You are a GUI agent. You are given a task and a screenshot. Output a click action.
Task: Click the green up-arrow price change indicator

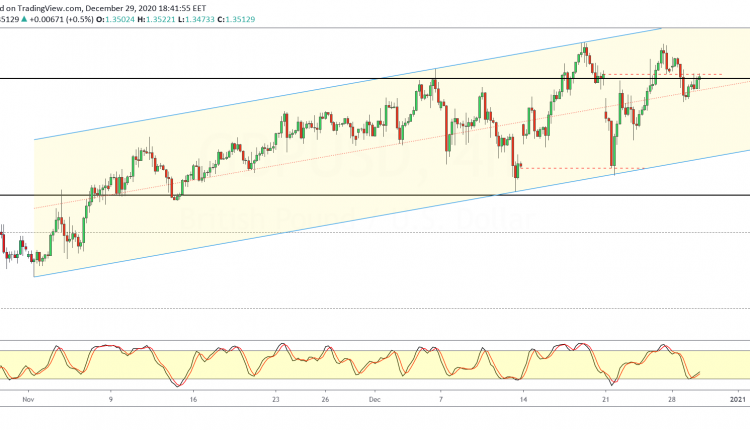click(x=25, y=17)
